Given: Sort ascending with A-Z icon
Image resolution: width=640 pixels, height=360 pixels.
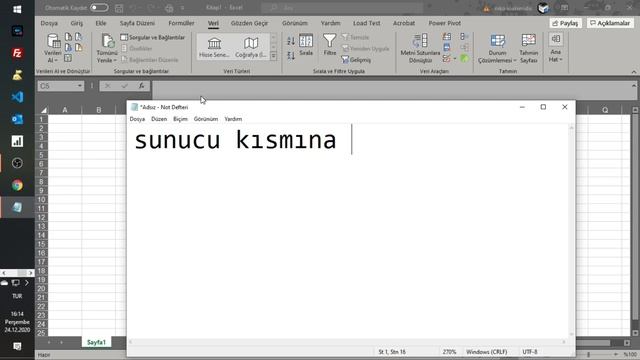Looking at the screenshot, I should [x=291, y=40].
